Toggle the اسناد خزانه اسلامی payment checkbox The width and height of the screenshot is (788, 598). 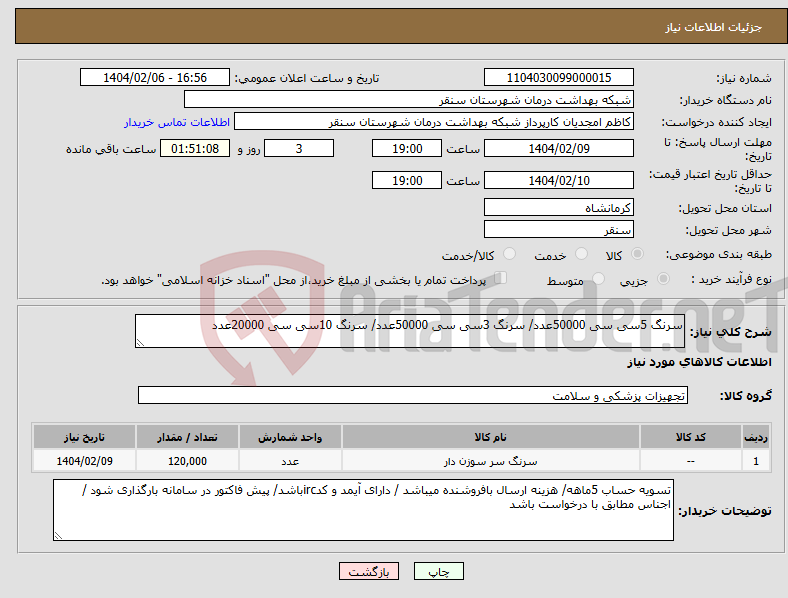click(x=501, y=278)
